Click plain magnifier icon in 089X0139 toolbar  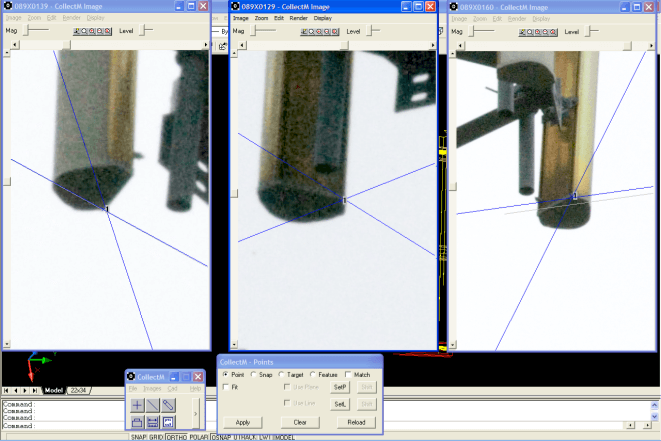click(x=84, y=31)
